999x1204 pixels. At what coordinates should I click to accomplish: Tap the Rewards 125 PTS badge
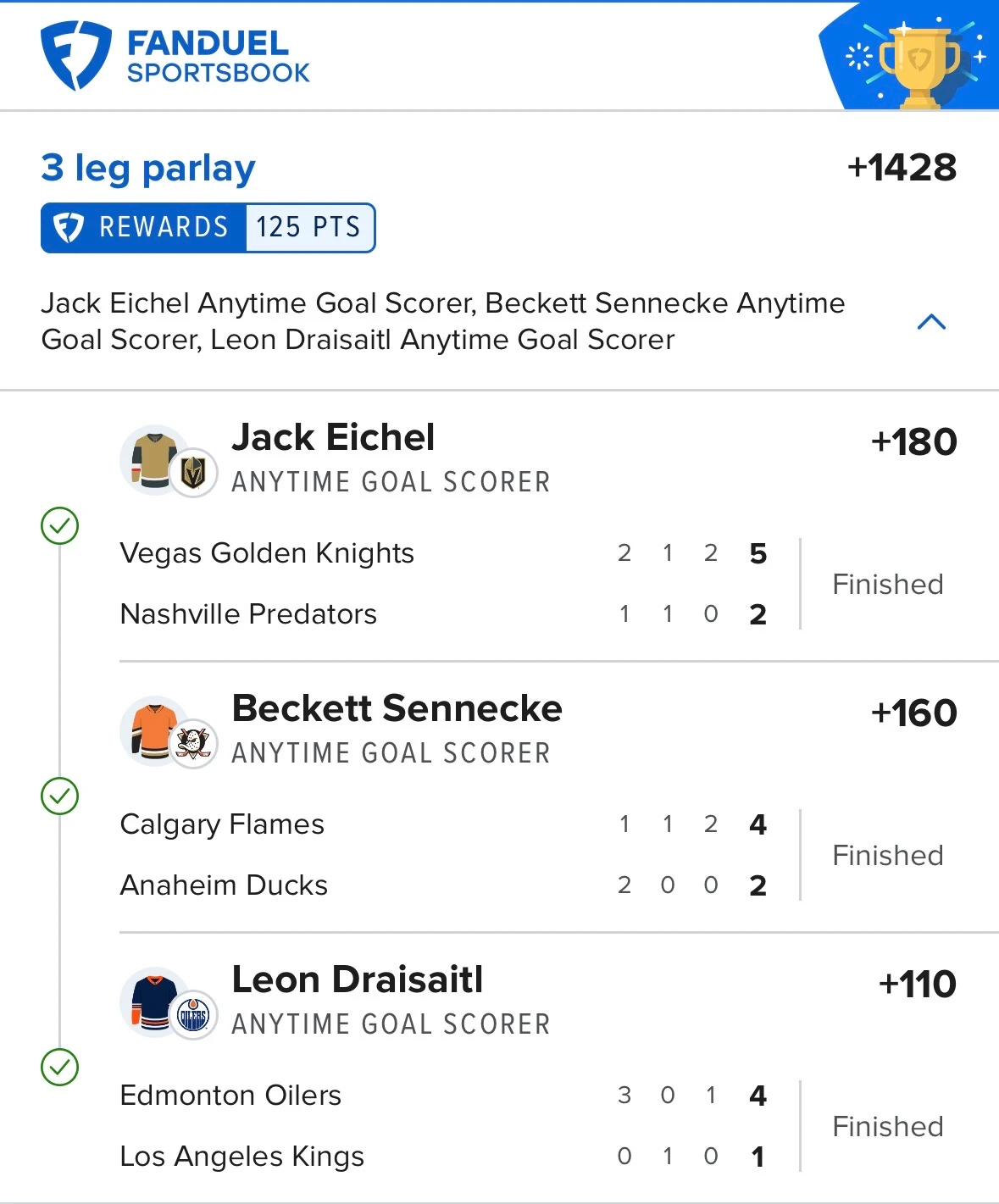(208, 228)
